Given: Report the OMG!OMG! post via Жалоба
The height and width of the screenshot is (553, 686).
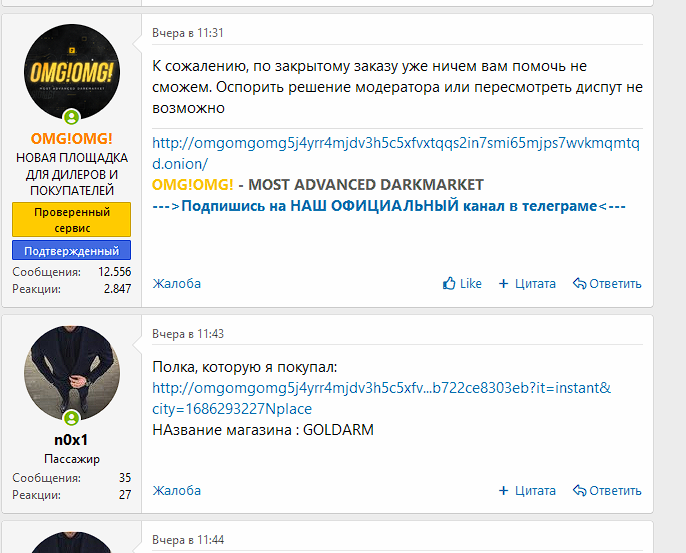Looking at the screenshot, I should (176, 284).
